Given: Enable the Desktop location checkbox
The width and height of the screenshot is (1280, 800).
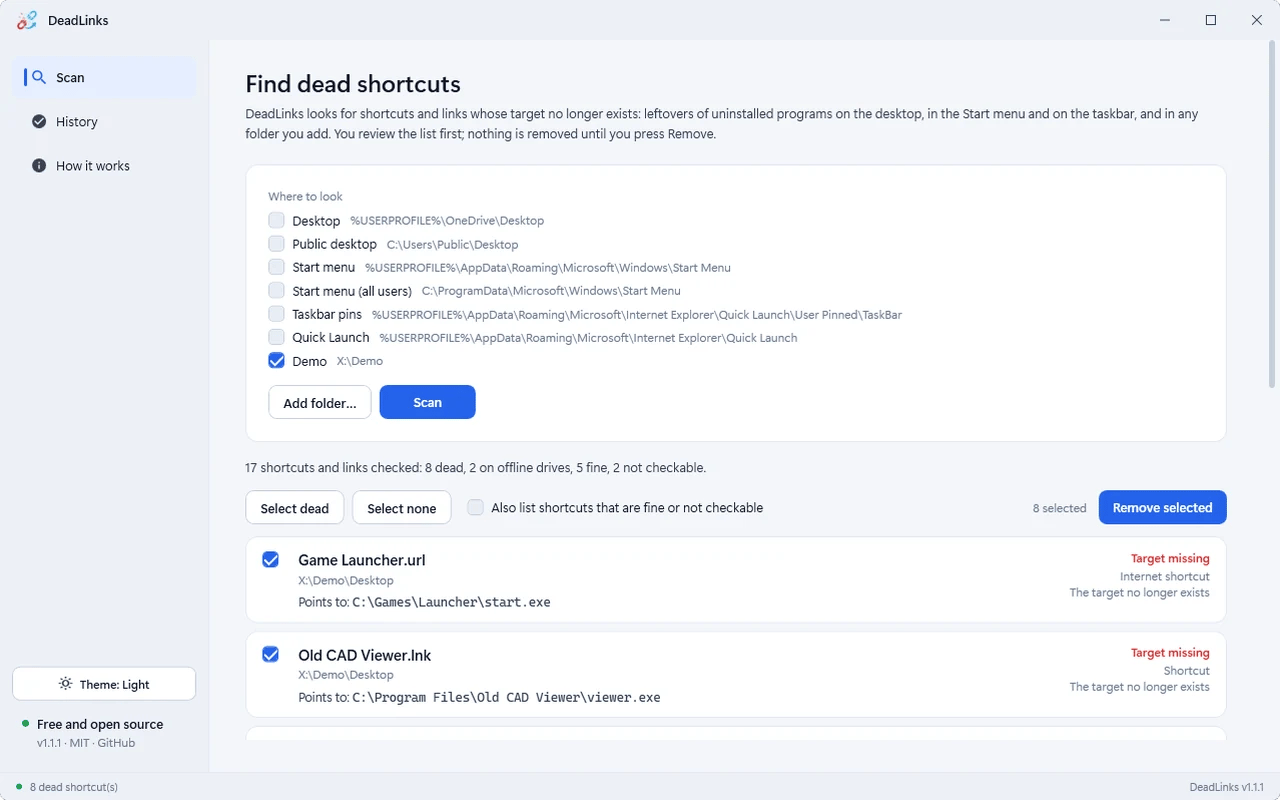Looking at the screenshot, I should 276,220.
